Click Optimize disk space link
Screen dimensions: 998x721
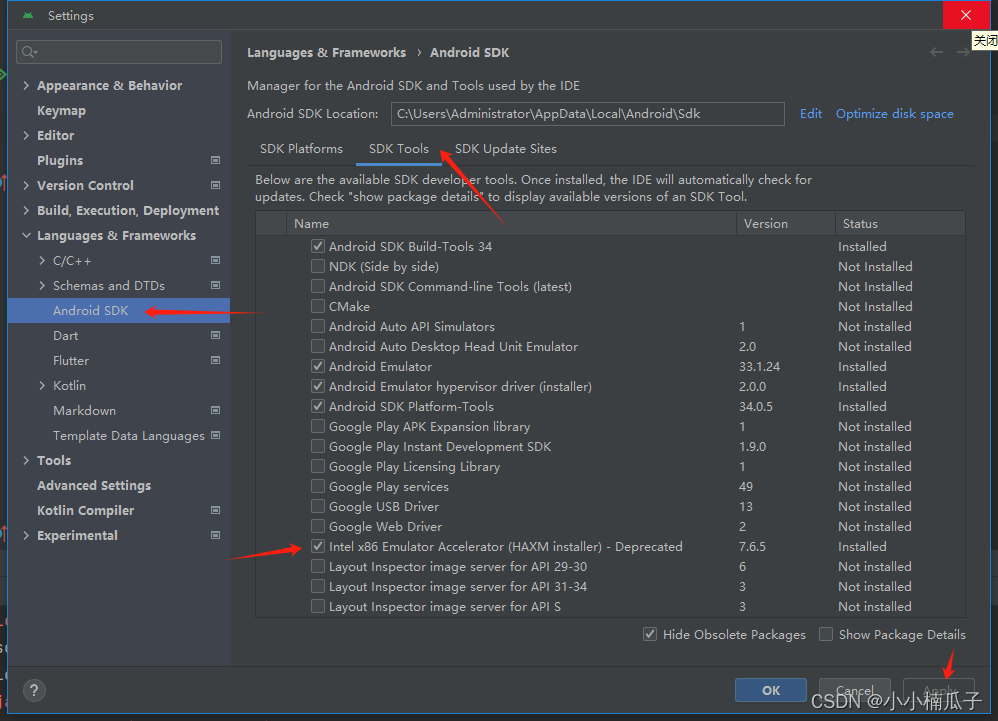[895, 113]
